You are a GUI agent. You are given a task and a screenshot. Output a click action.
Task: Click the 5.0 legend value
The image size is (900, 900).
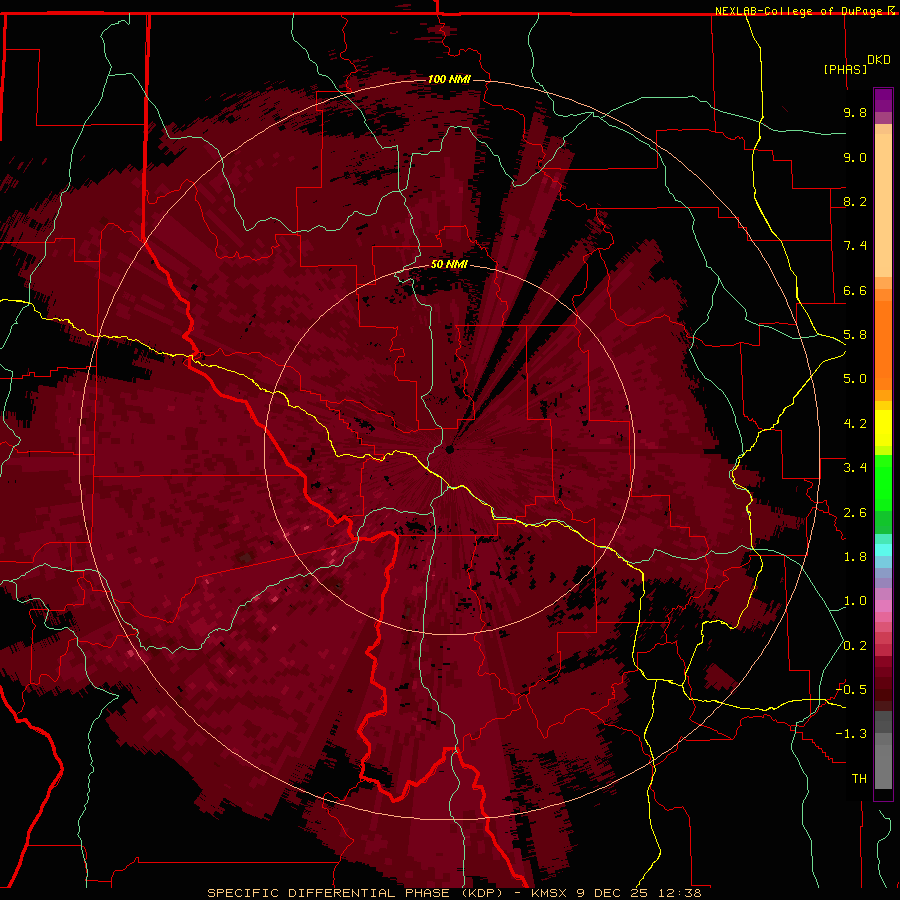click(x=855, y=379)
